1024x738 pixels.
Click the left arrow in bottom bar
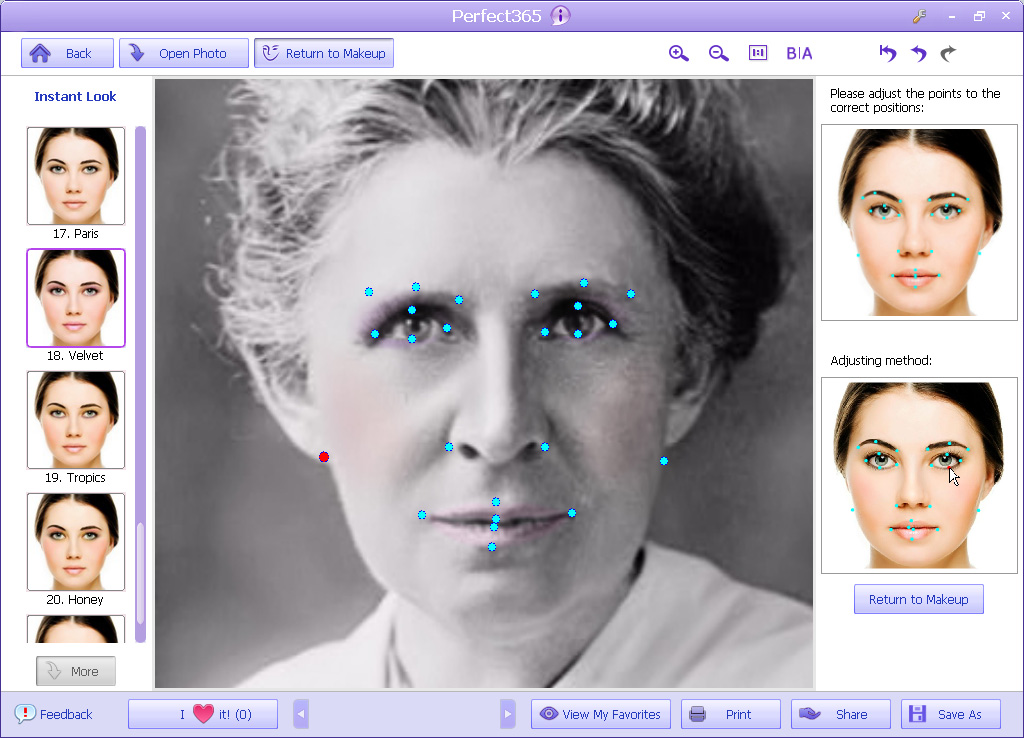click(x=301, y=714)
